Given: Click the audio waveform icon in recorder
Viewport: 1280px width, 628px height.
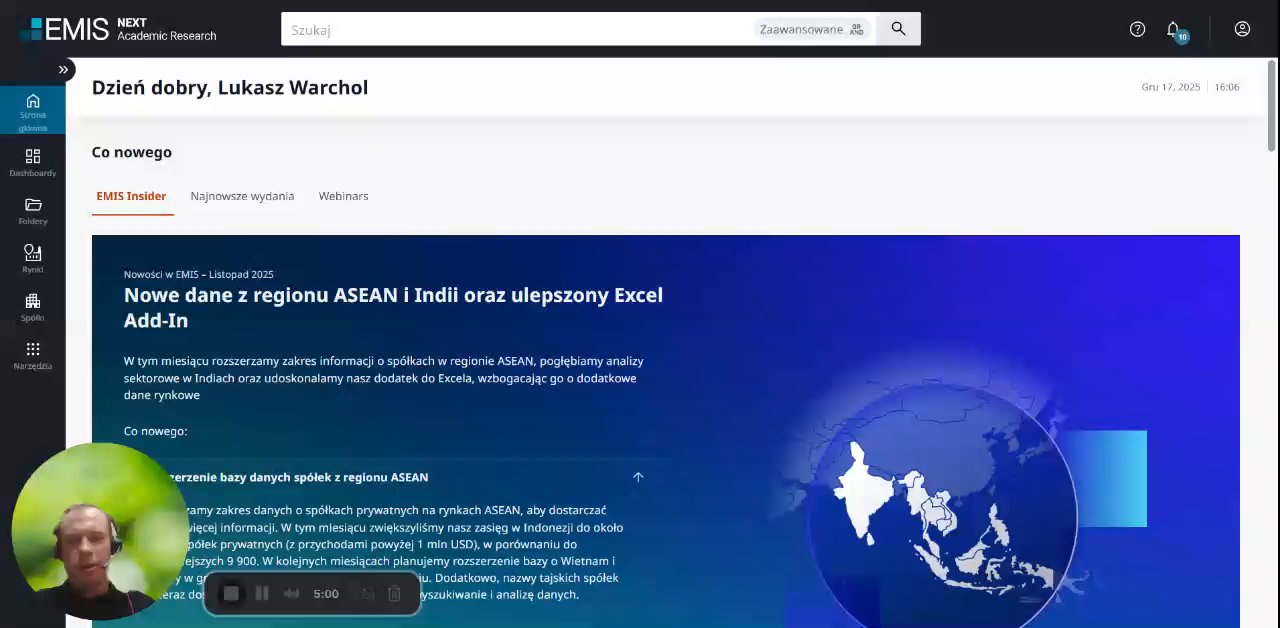Looking at the screenshot, I should (x=291, y=594).
